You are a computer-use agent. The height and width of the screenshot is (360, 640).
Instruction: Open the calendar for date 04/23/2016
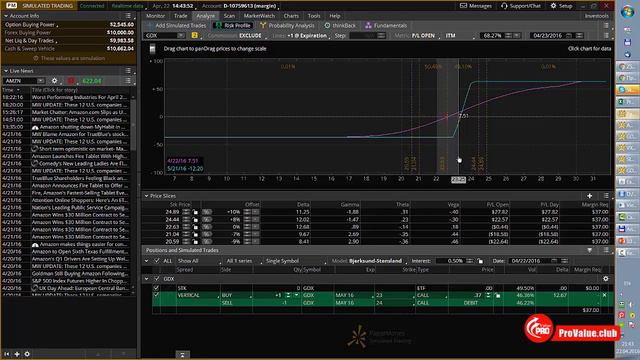569,36
